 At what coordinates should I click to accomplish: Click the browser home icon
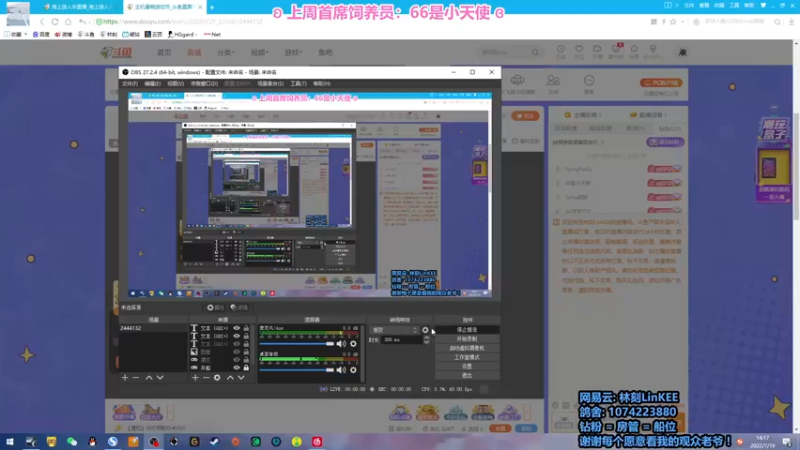[x=68, y=22]
